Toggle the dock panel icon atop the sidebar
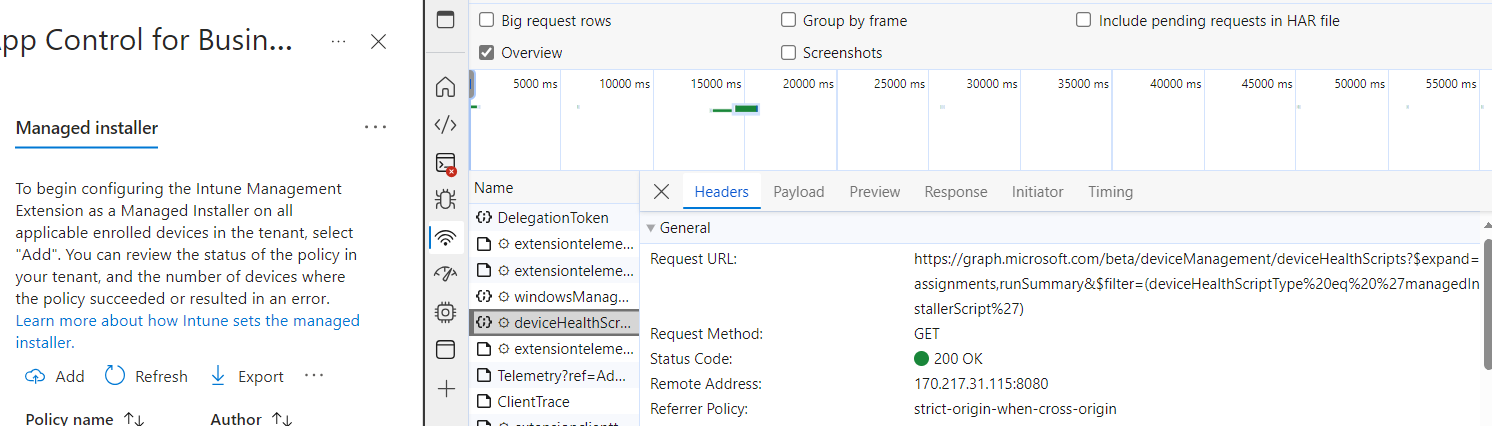 [446, 19]
